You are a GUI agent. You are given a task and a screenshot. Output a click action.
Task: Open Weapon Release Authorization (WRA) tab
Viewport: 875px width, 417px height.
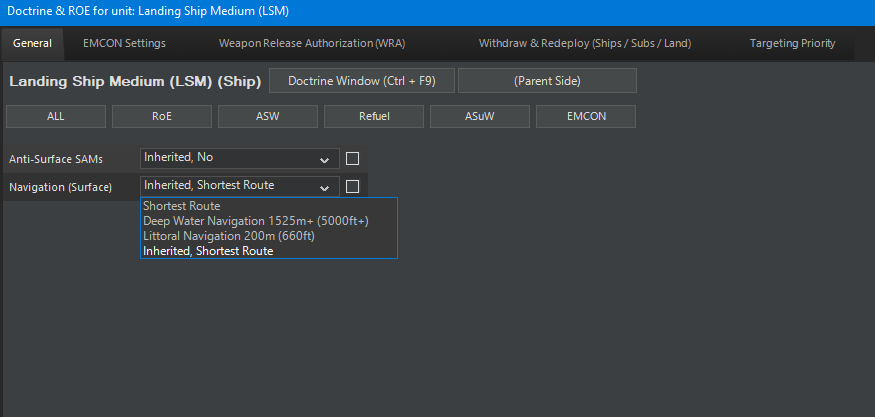[x=312, y=44]
